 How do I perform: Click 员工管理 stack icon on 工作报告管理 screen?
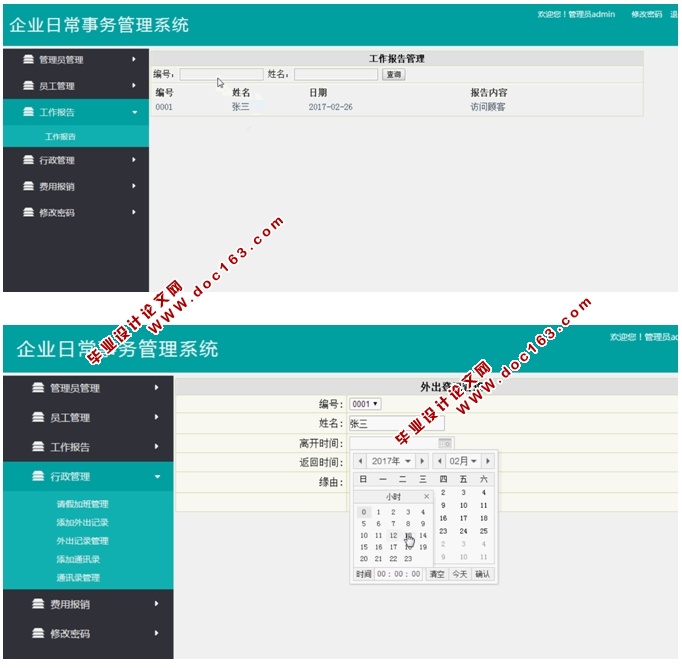coord(28,85)
